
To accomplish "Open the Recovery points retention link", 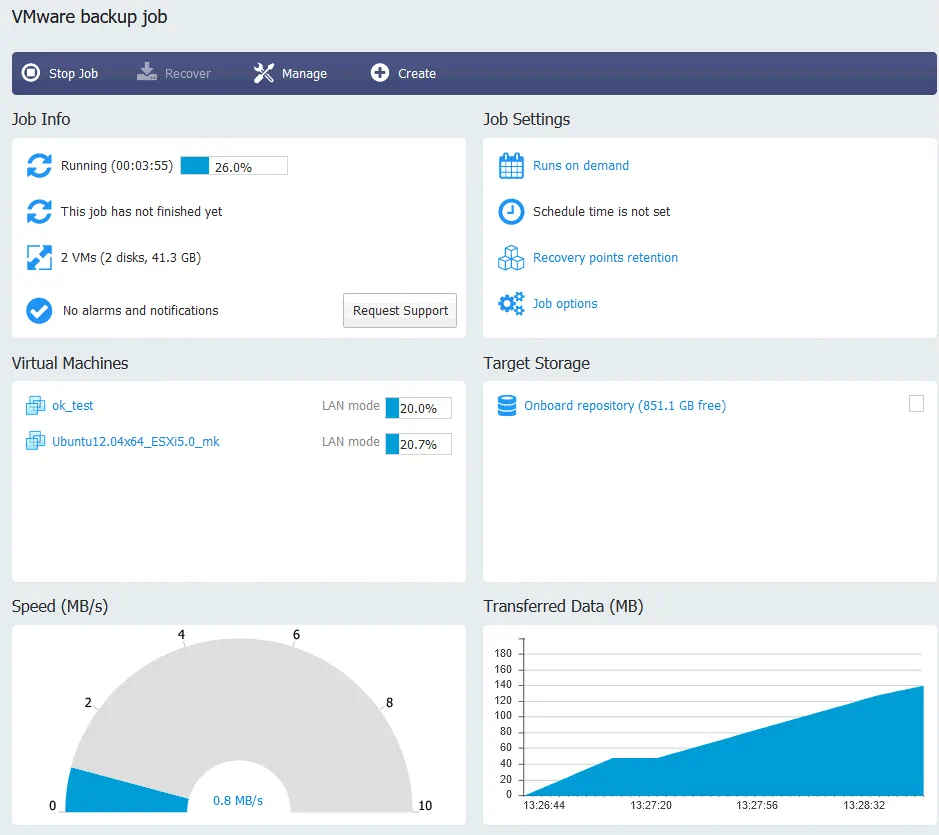I will coord(605,258).
